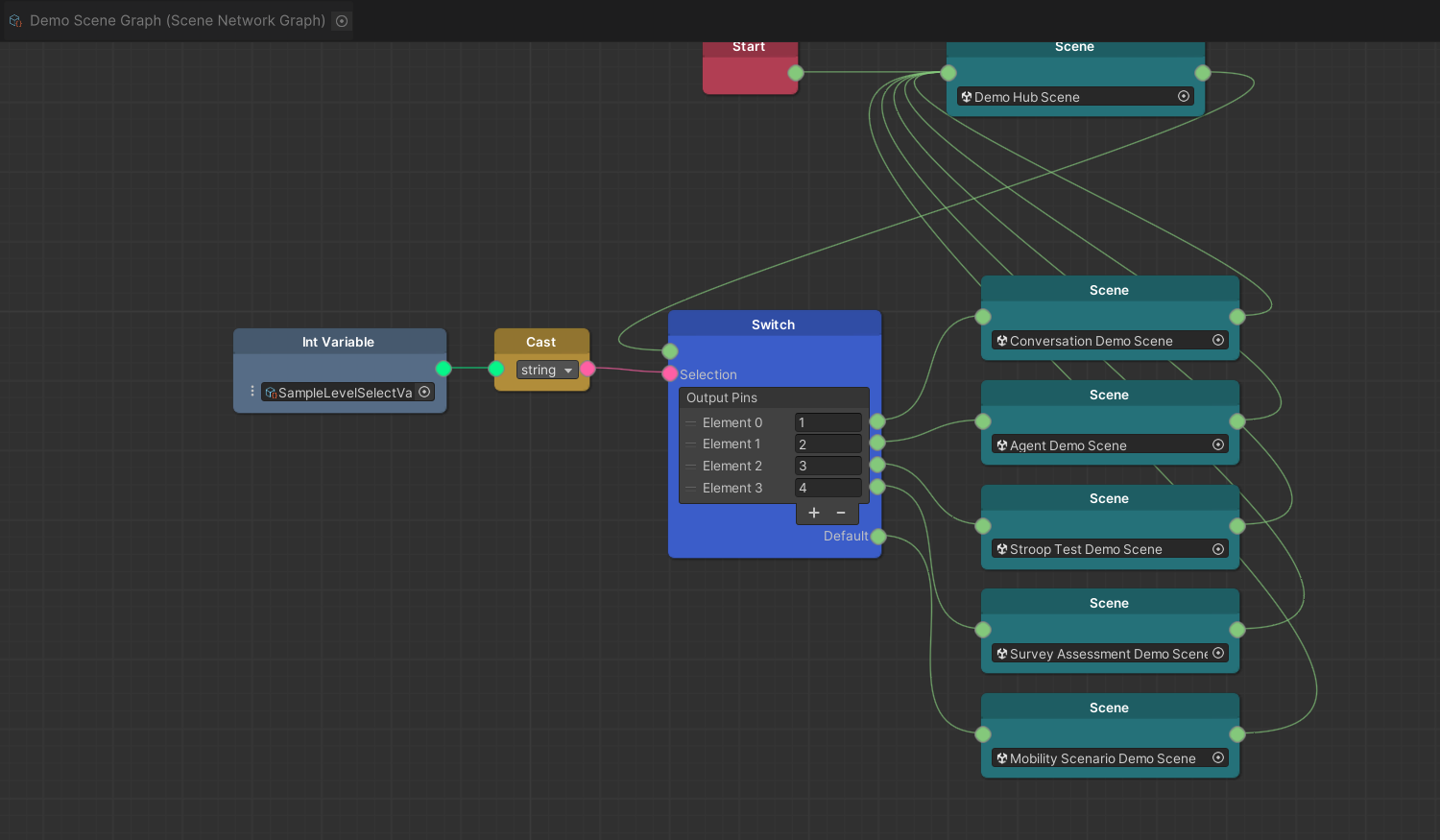Edit the Element 2 value field
The height and width of the screenshot is (840, 1440).
[x=828, y=466]
